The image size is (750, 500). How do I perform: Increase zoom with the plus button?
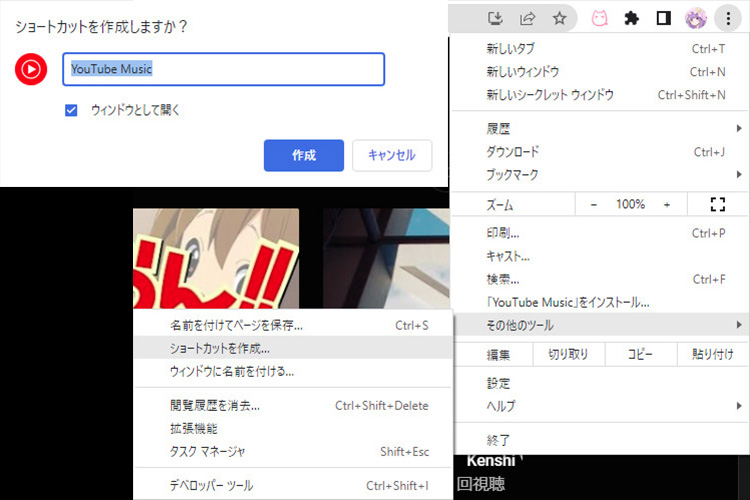pyautogui.click(x=667, y=204)
